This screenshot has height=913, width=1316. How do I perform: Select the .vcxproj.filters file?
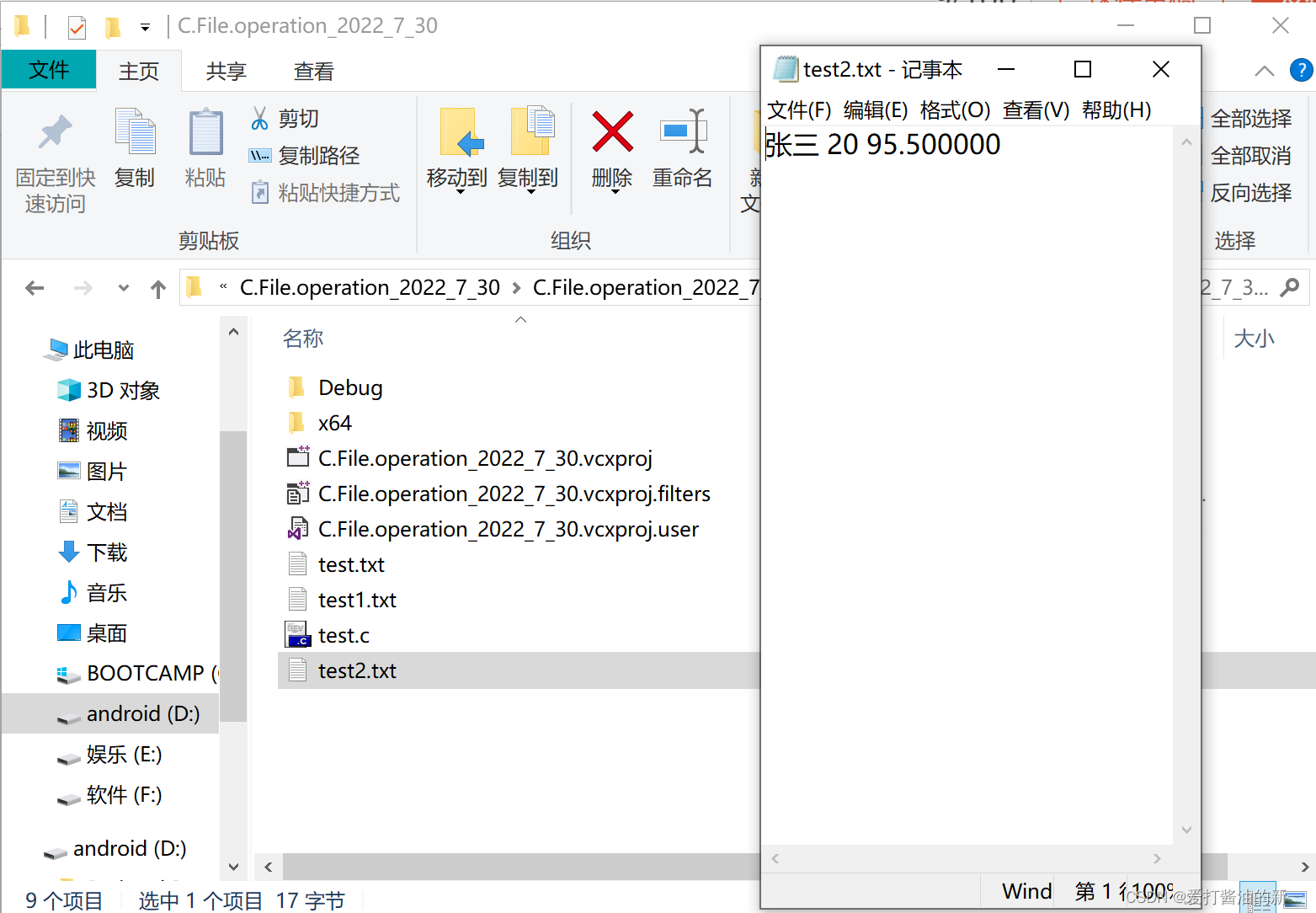coord(498,494)
